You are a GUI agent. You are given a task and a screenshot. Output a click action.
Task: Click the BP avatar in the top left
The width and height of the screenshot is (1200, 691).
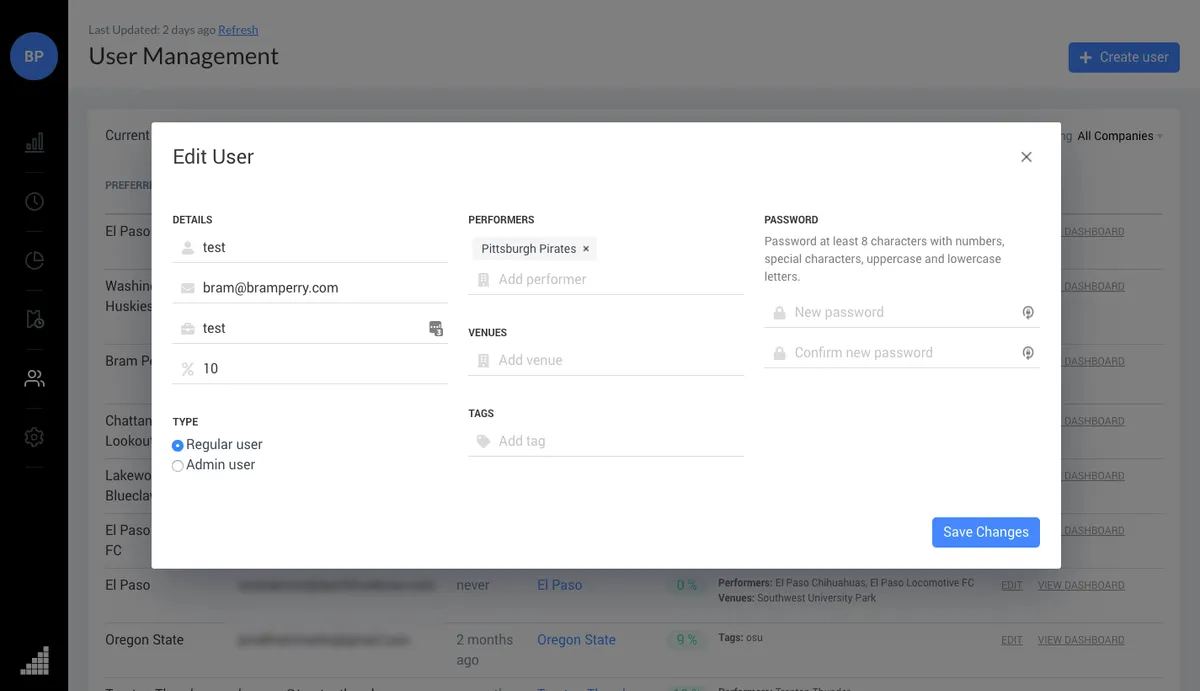(x=34, y=57)
